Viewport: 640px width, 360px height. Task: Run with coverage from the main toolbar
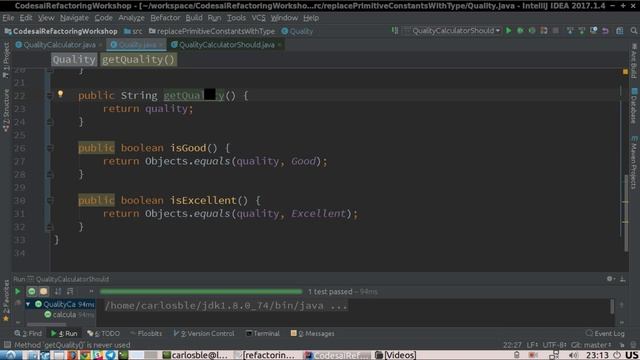tap(532, 31)
